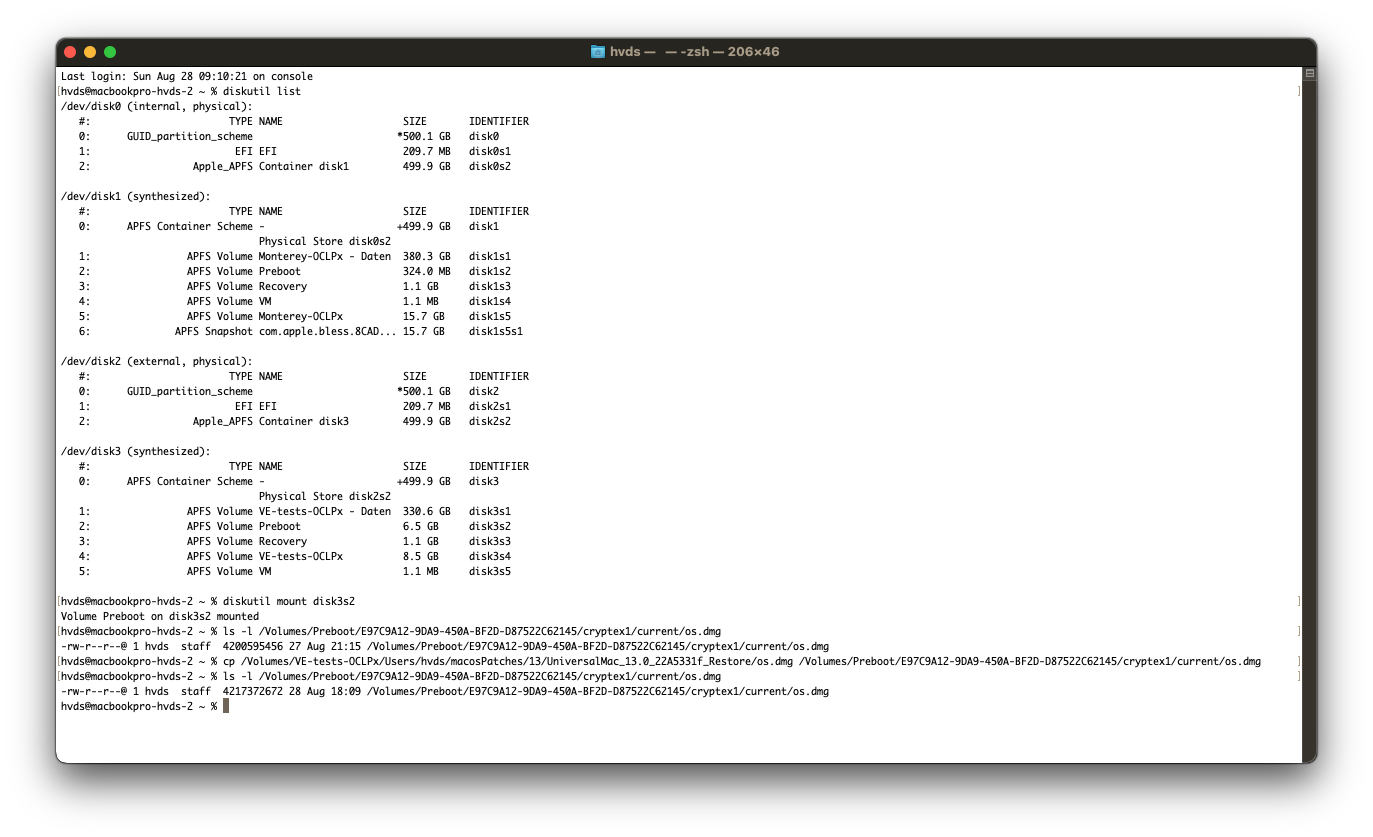Image resolution: width=1373 pixels, height=837 pixels.
Task: Click the volume name "VE-tests-OCLPx - Daten"
Action: pyautogui.click(x=325, y=511)
